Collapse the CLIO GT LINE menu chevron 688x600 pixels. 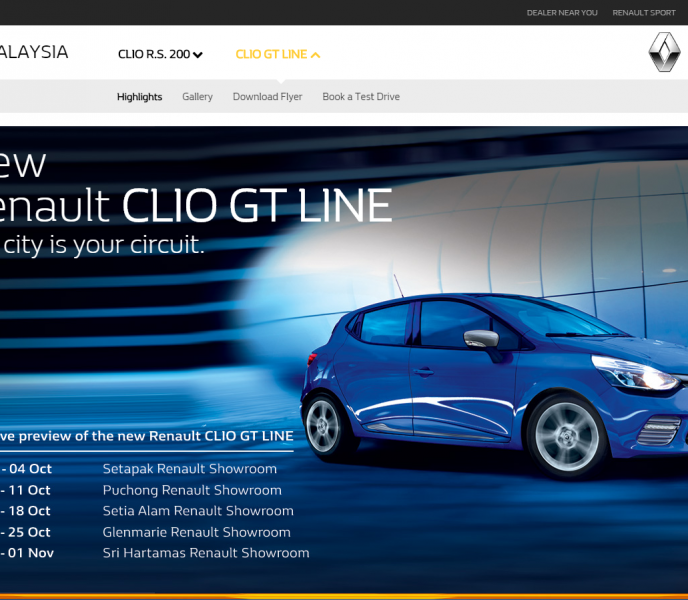pos(315,55)
